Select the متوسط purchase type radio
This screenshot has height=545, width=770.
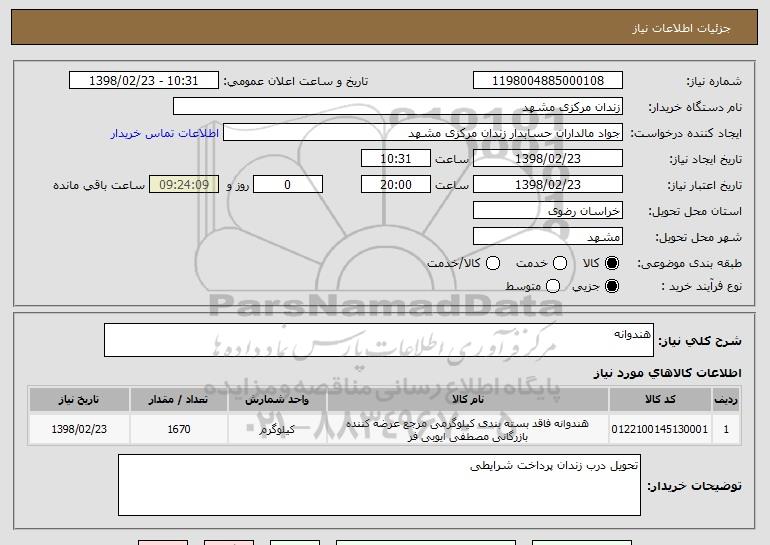(x=553, y=286)
